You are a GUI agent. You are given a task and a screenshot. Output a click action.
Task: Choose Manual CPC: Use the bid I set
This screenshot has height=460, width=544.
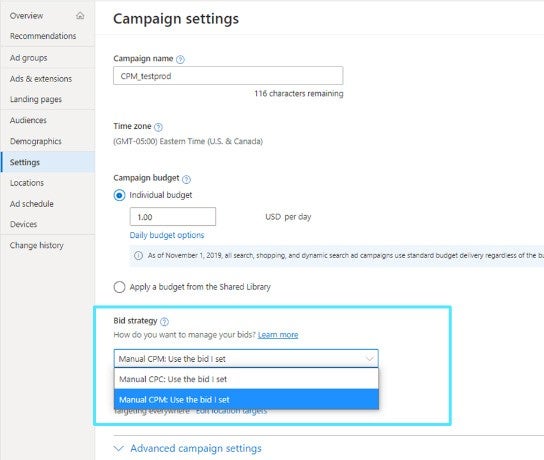tap(246, 379)
